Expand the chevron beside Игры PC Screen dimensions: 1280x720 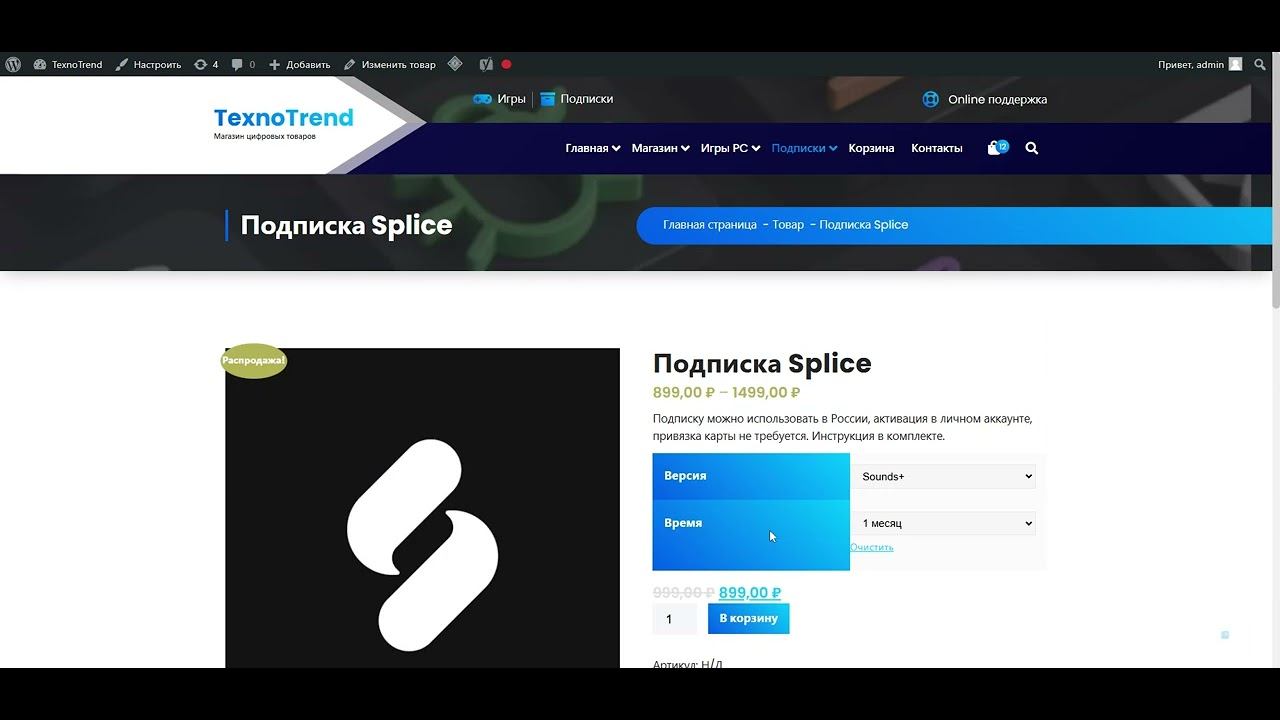tap(756, 148)
